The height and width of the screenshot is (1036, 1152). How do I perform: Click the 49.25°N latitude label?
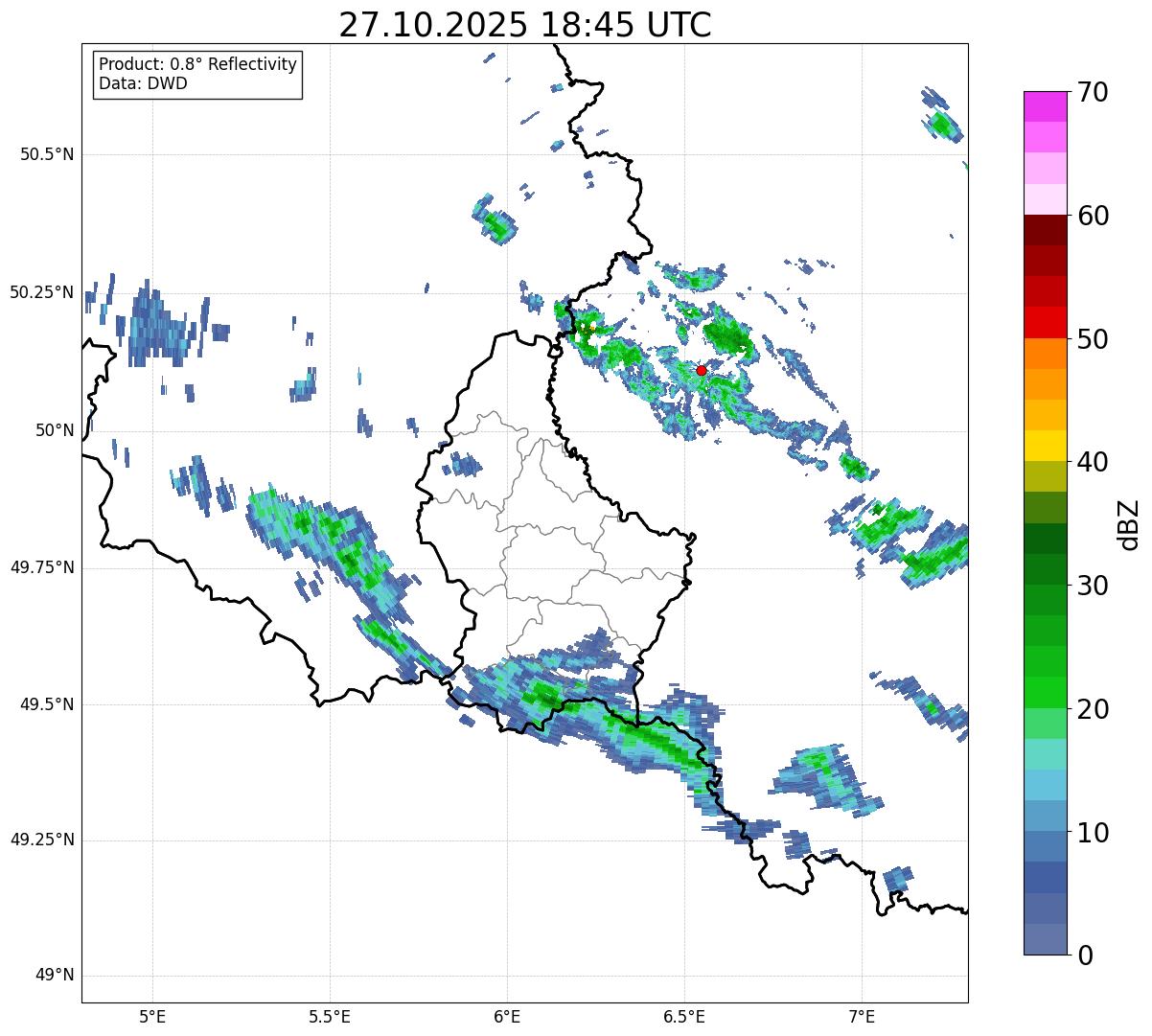(42, 840)
